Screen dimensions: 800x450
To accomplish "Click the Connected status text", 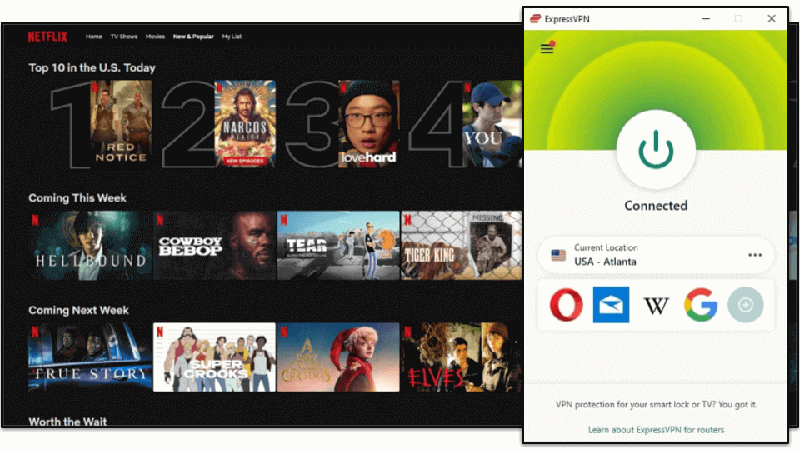I will pyautogui.click(x=656, y=206).
